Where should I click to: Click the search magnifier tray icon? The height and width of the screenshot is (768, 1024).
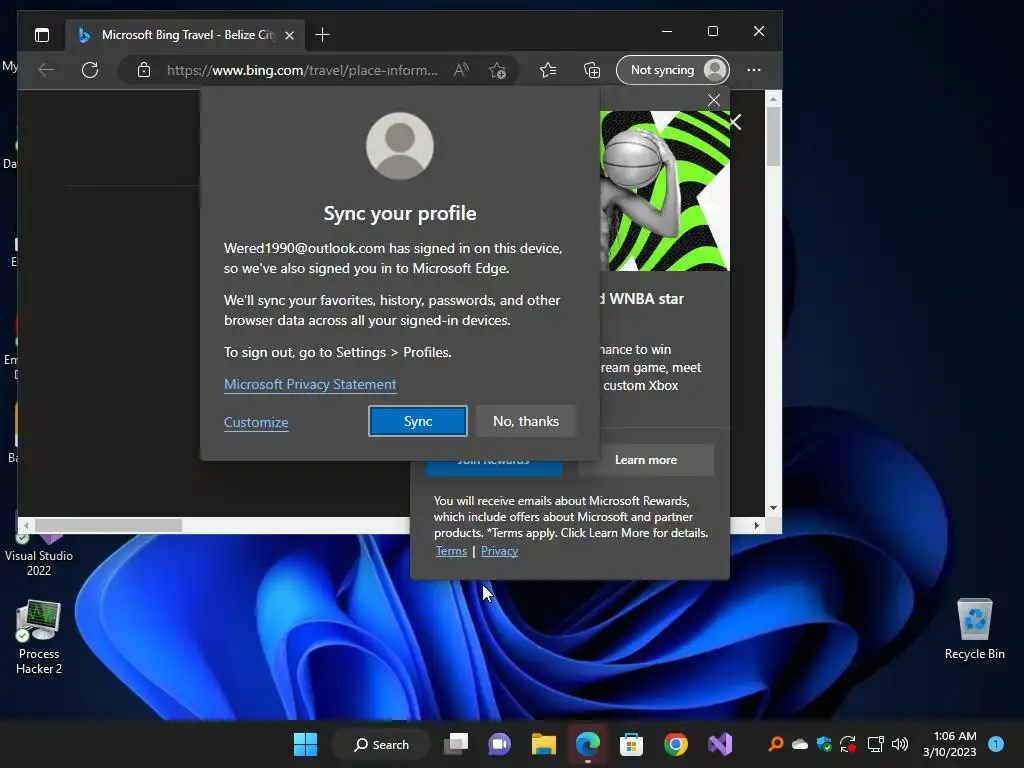click(776, 744)
